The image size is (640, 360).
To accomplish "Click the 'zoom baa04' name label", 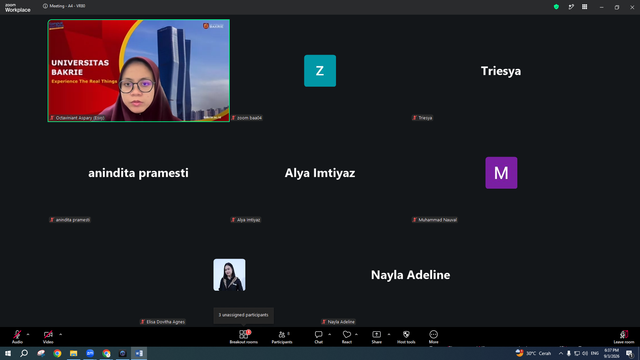I will click(x=247, y=118).
